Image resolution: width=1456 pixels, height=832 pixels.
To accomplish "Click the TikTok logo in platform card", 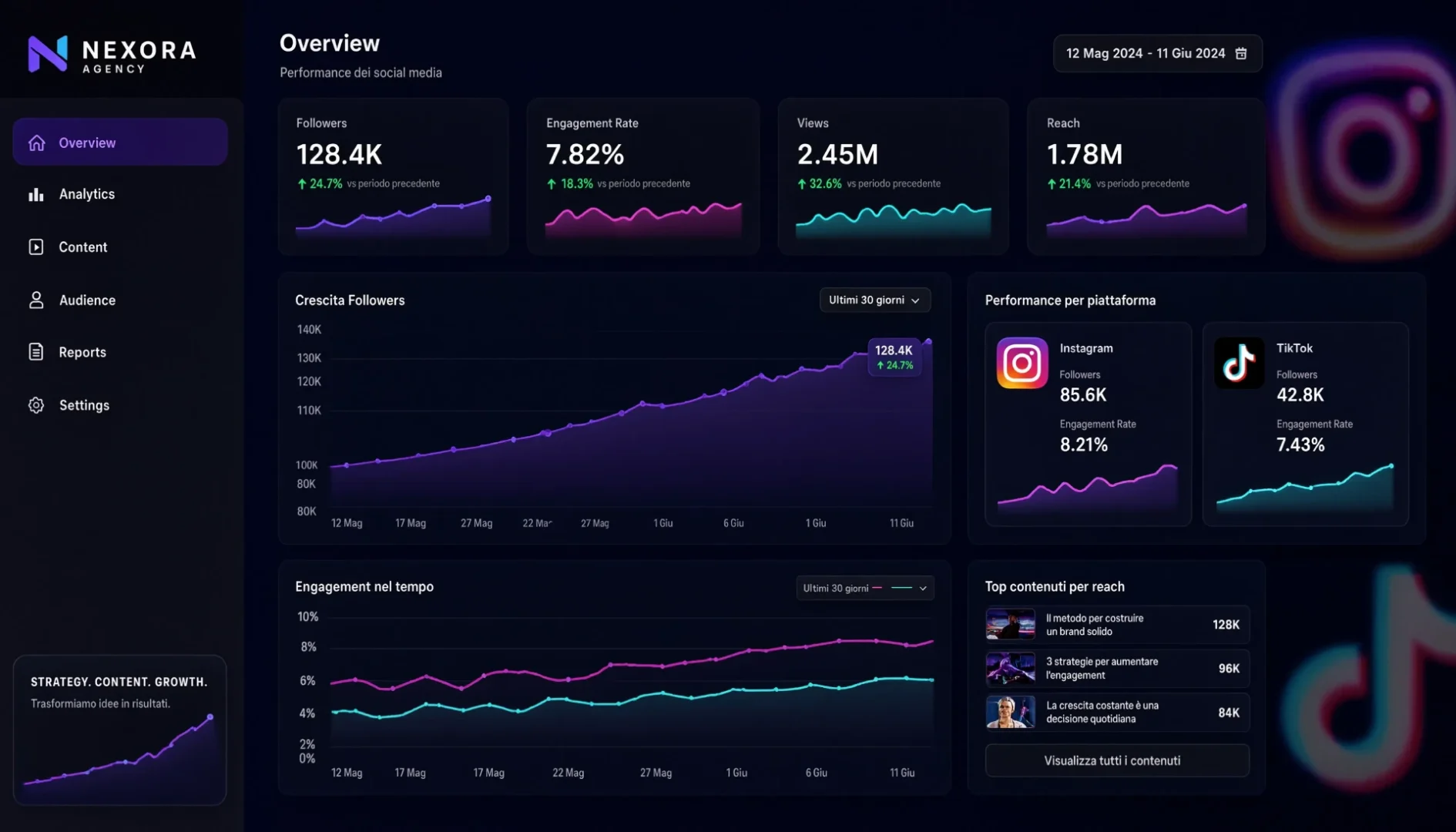I will 1239,363.
